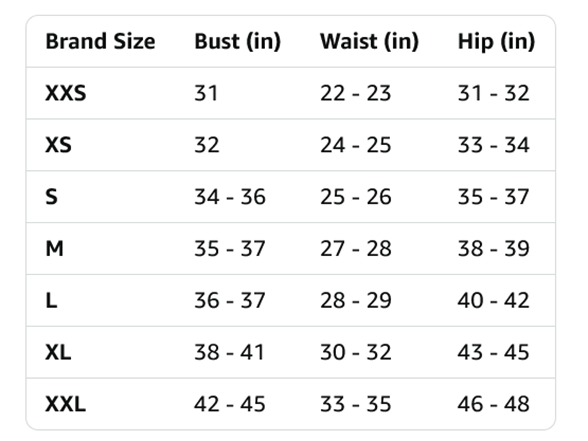Click the XS waist value 24 - 25

(x=356, y=145)
